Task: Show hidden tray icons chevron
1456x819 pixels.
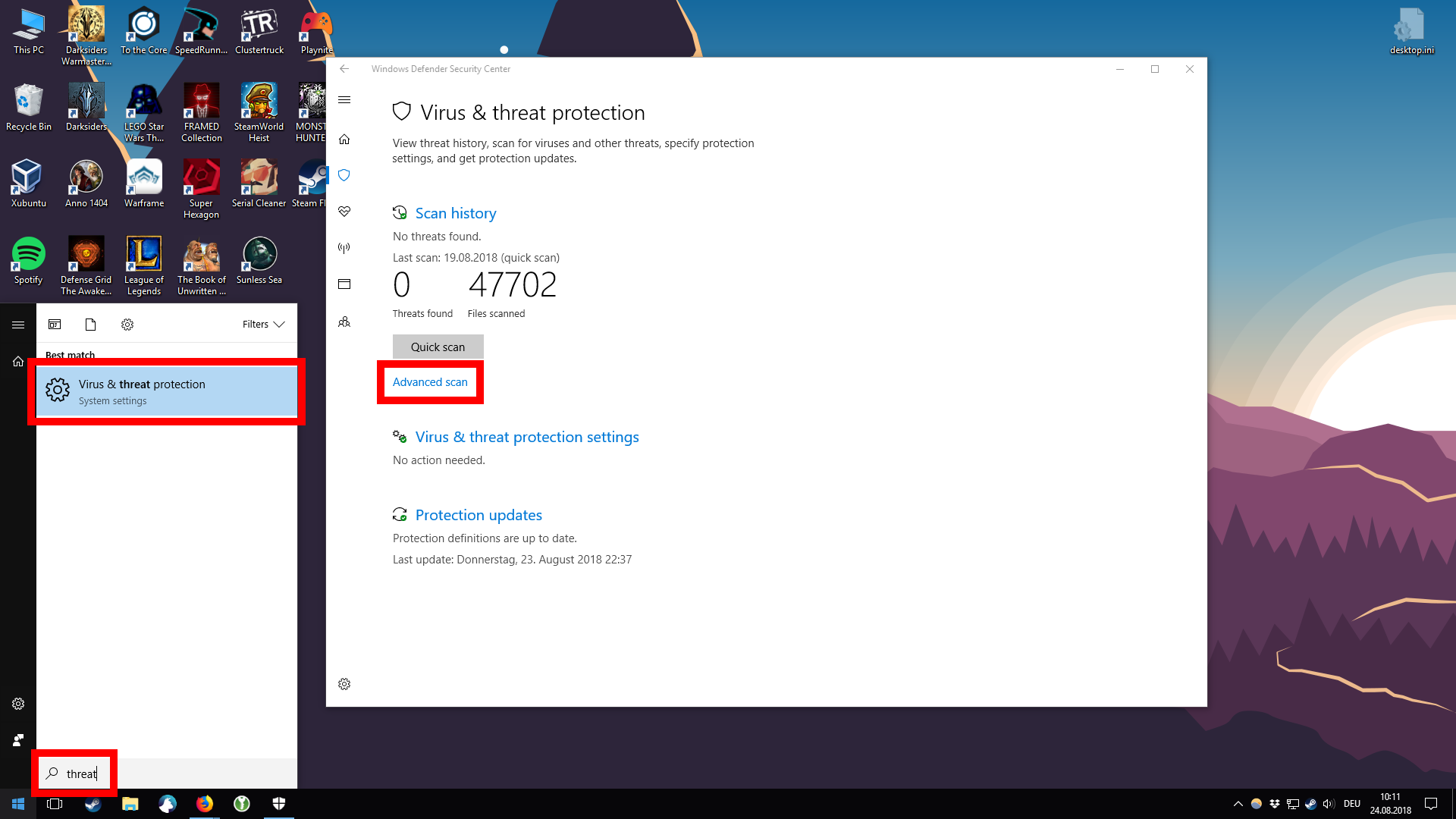Action: click(x=1238, y=804)
